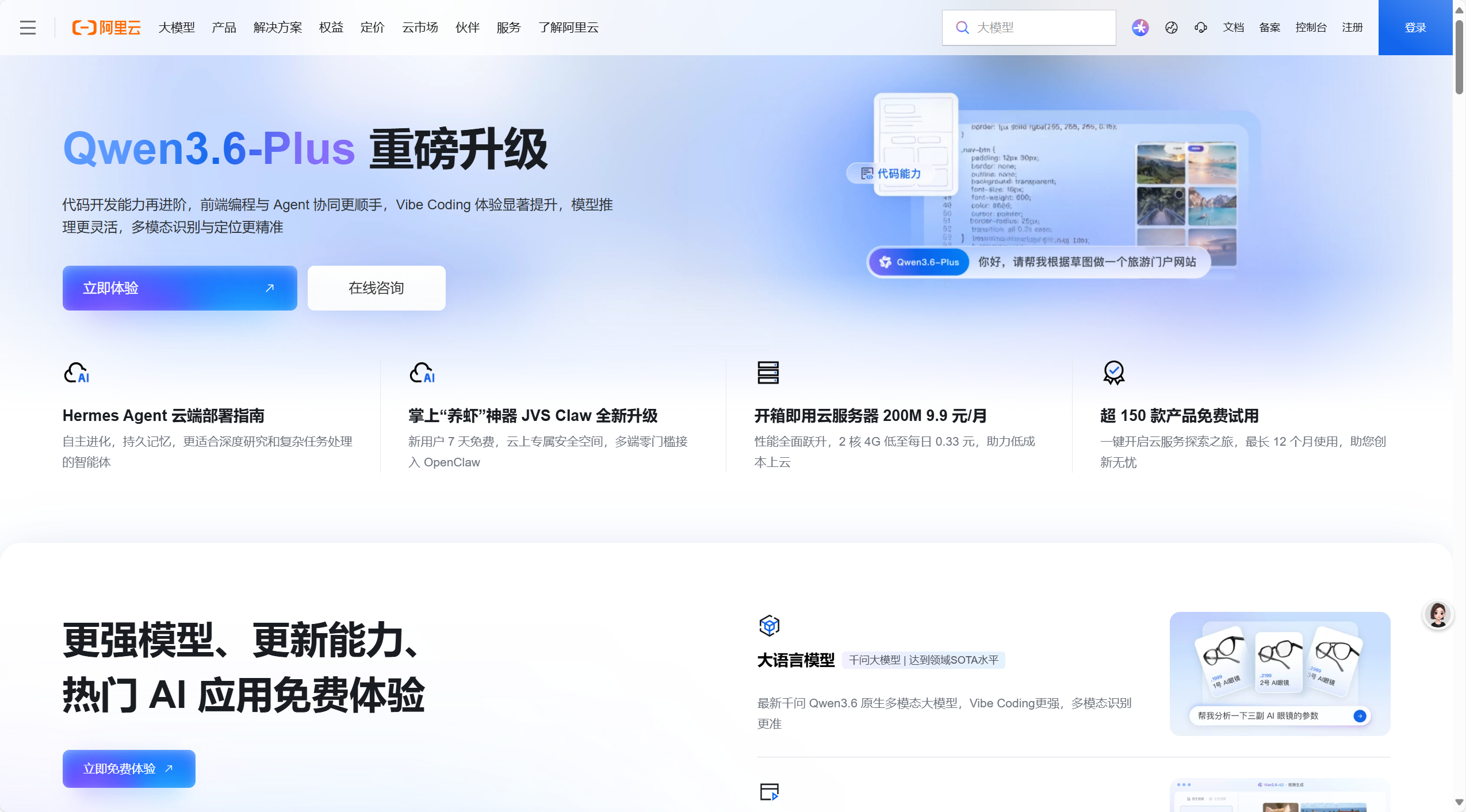The image size is (1466, 812).
Task: Go to 文档 in the header
Action: coord(1233,28)
